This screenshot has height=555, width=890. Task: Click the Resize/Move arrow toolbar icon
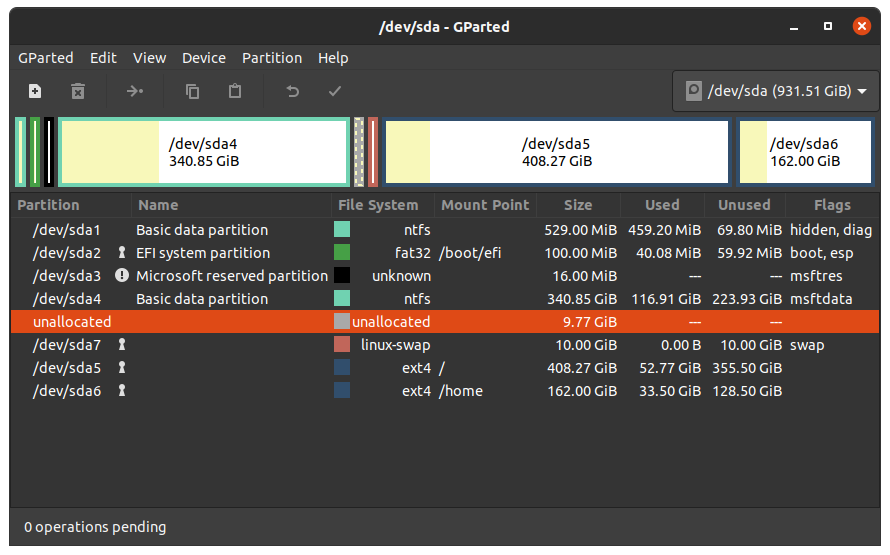[x=135, y=91]
